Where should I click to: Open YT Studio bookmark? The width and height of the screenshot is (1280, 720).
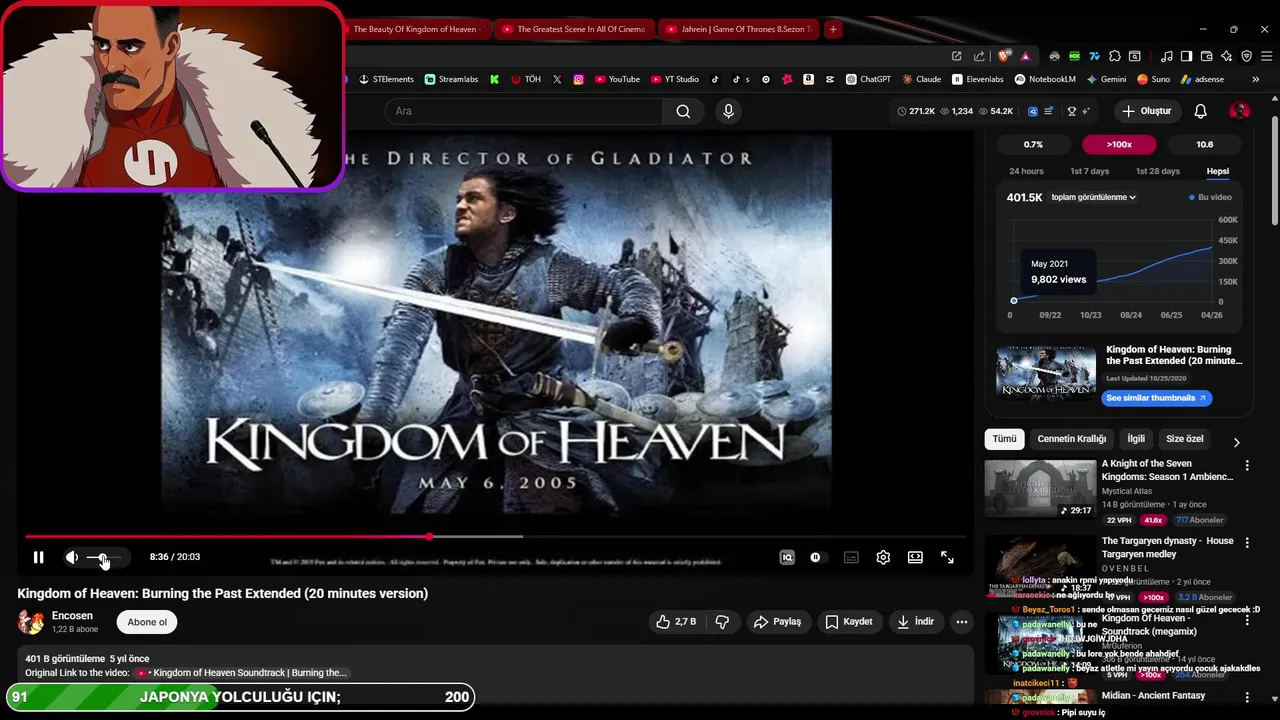pos(674,79)
